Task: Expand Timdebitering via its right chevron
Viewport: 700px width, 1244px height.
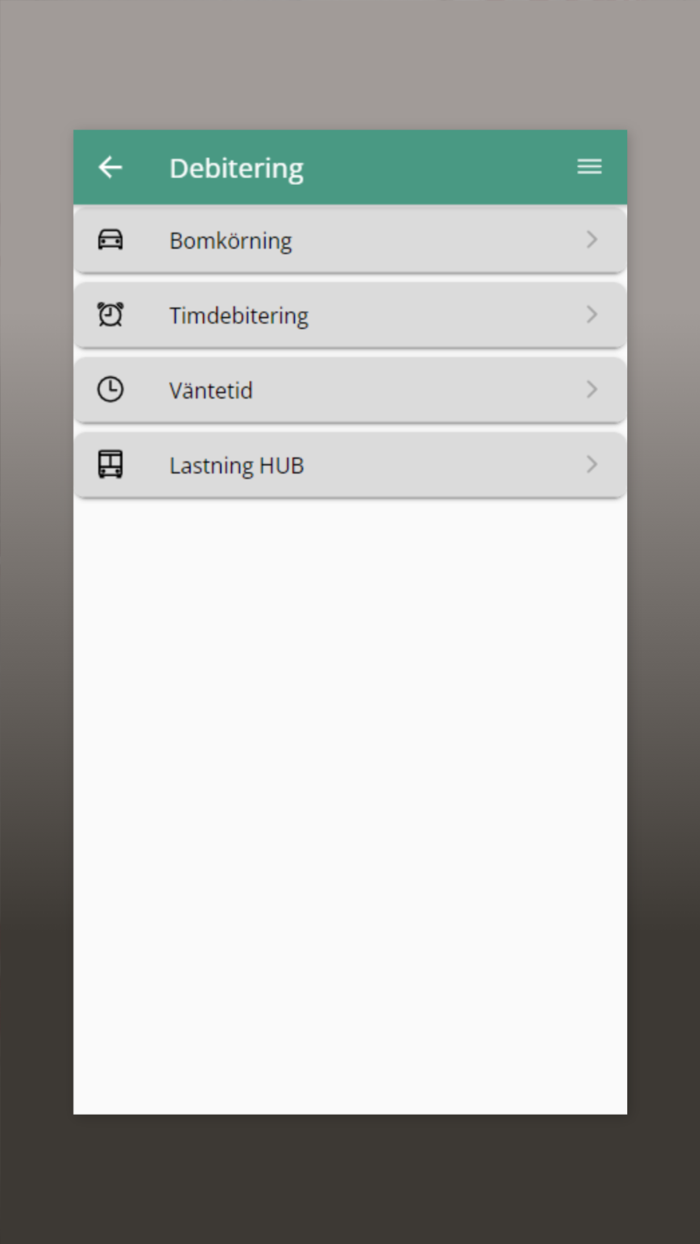Action: [592, 315]
